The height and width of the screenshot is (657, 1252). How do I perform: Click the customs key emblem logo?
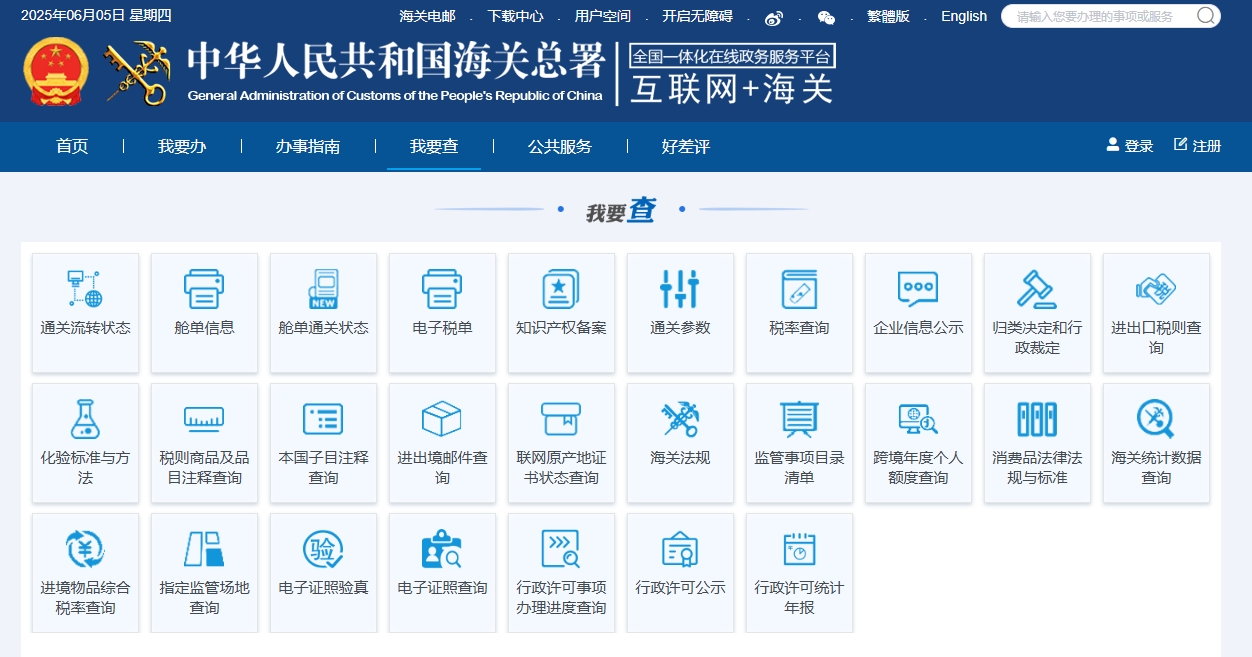click(138, 72)
